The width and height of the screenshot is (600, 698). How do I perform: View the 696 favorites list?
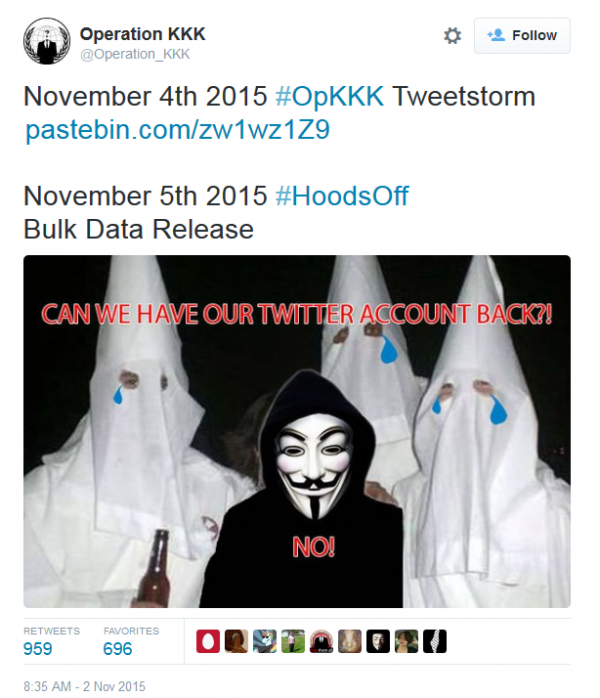point(131,641)
